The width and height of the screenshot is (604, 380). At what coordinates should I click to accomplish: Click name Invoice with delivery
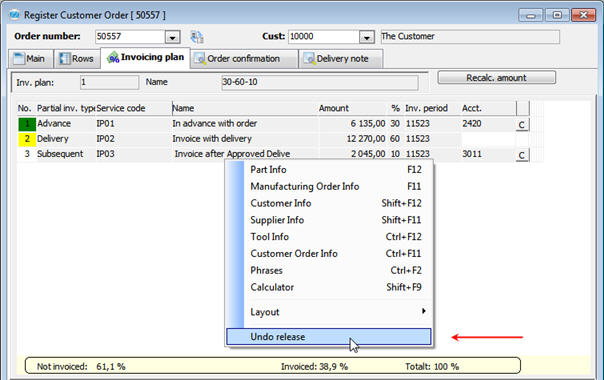[x=212, y=139]
